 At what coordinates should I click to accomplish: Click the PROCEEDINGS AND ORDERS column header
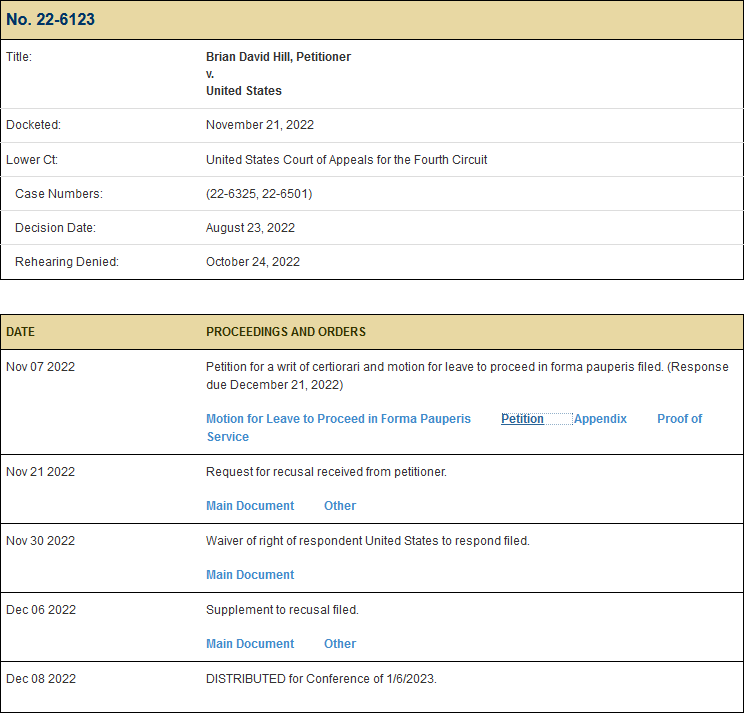coord(286,332)
